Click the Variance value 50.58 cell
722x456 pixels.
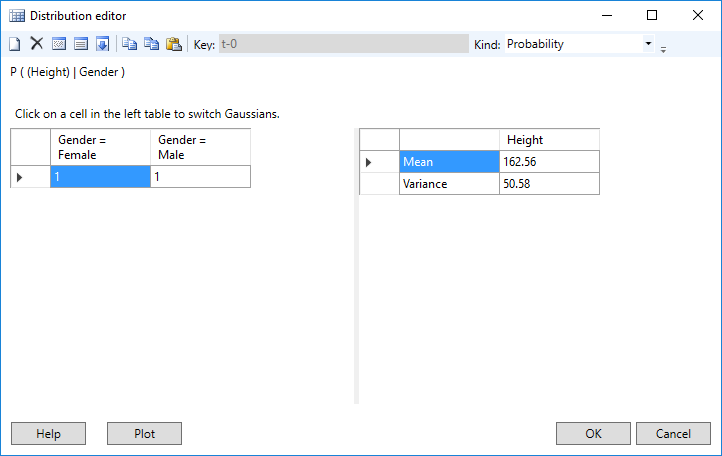549,184
